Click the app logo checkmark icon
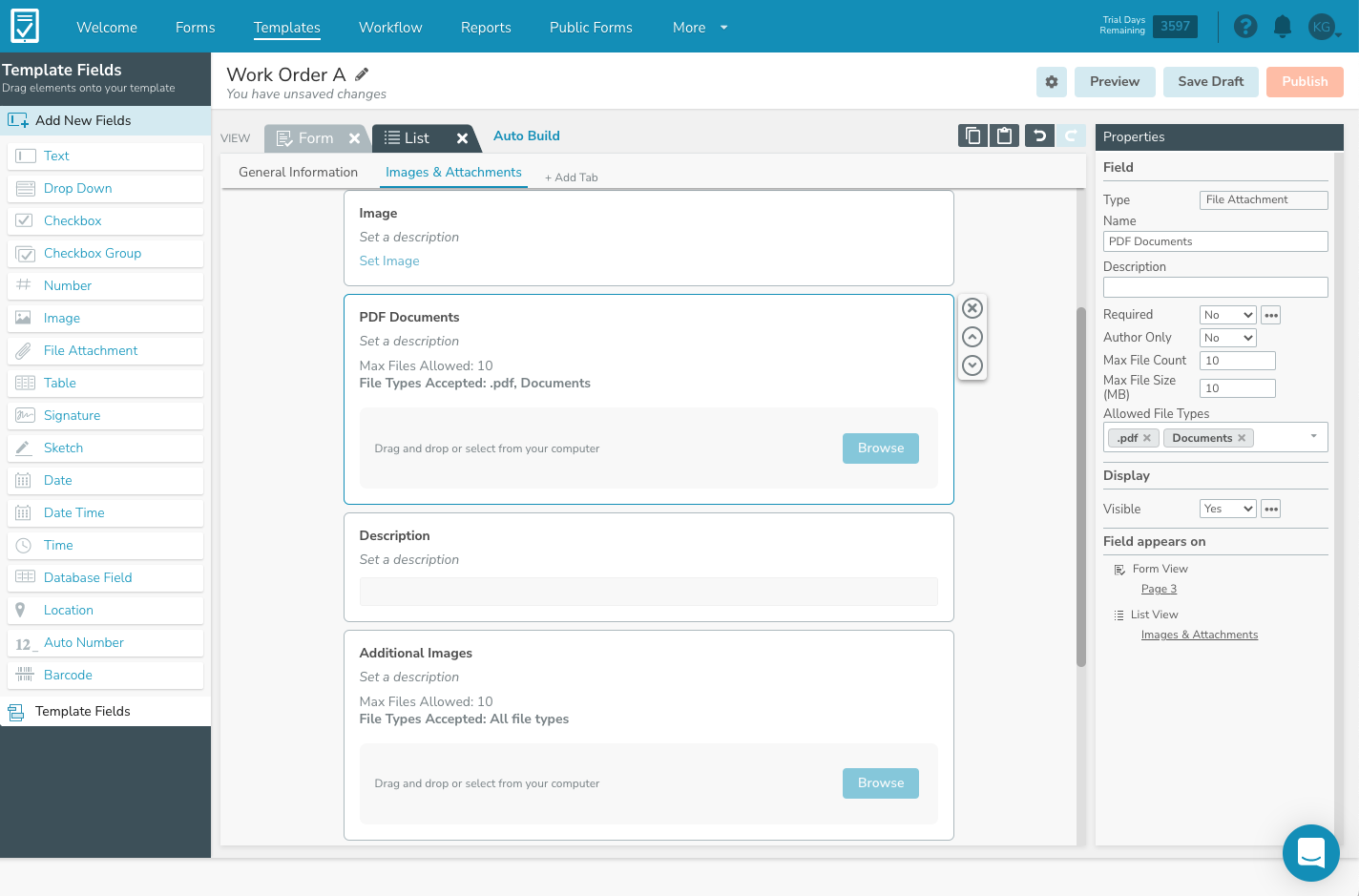The height and width of the screenshot is (896, 1359). click(x=25, y=26)
